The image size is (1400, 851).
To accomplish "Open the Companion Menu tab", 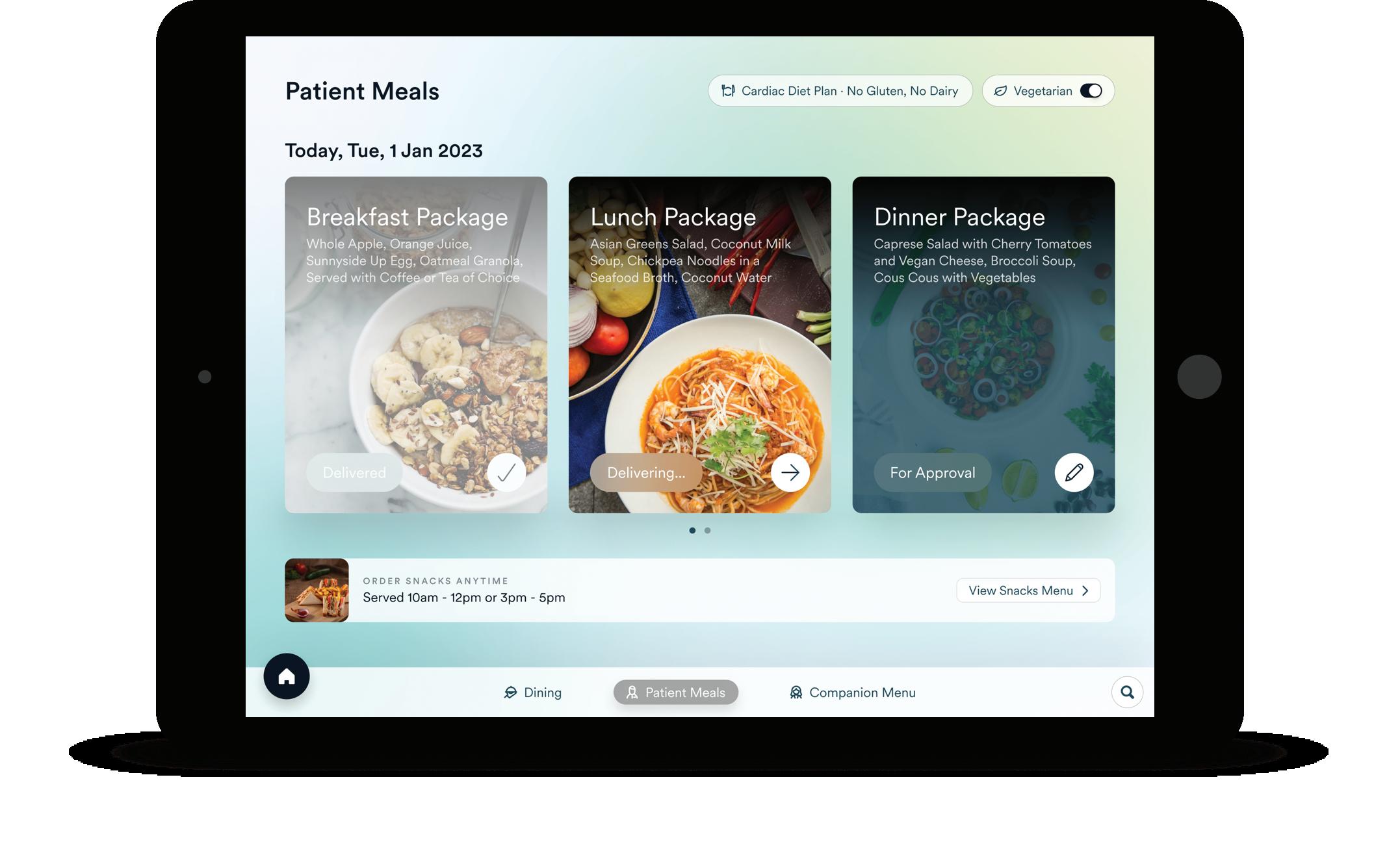I will (x=852, y=692).
